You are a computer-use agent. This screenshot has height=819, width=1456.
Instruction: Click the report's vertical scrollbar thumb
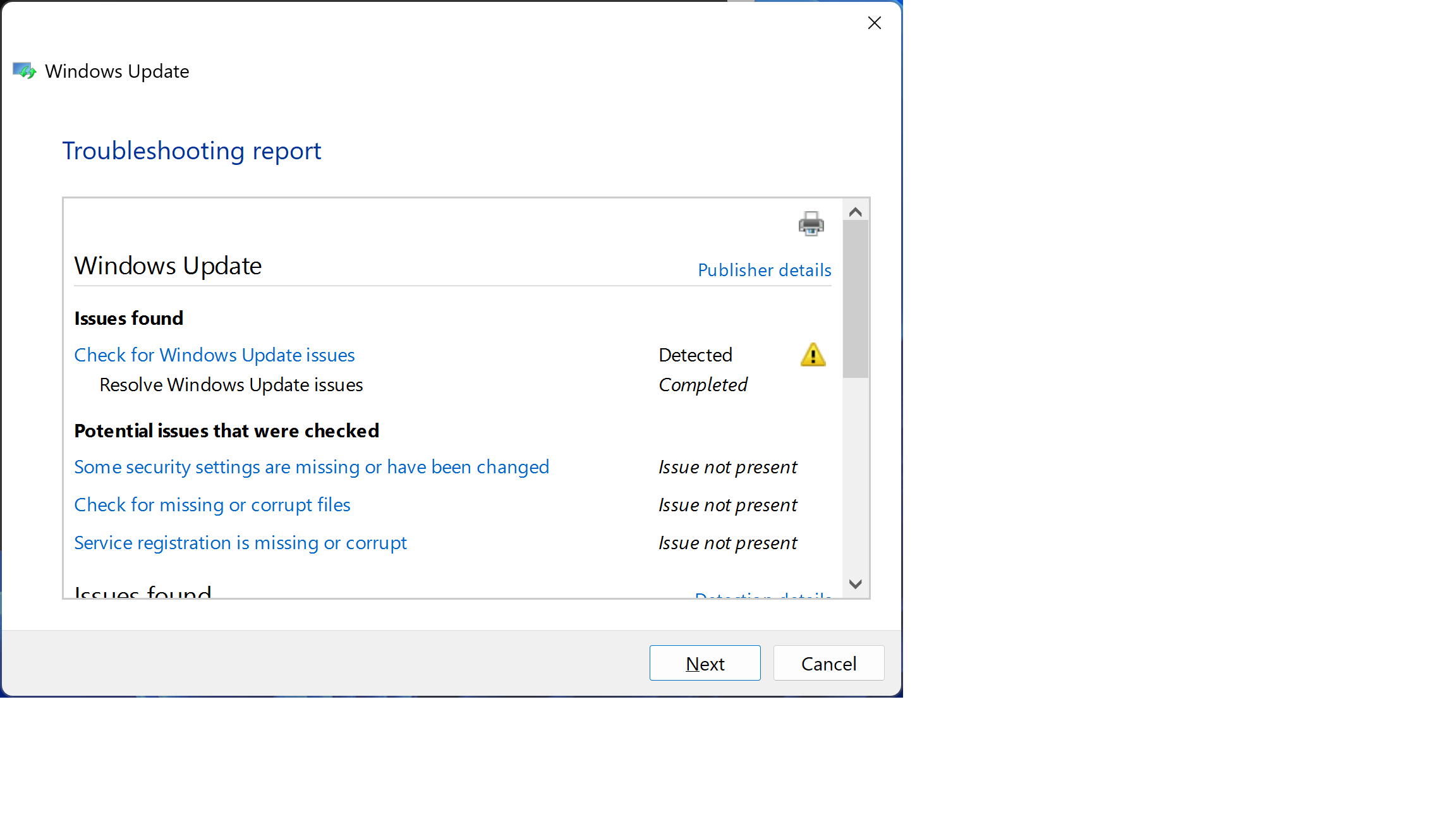point(855,300)
